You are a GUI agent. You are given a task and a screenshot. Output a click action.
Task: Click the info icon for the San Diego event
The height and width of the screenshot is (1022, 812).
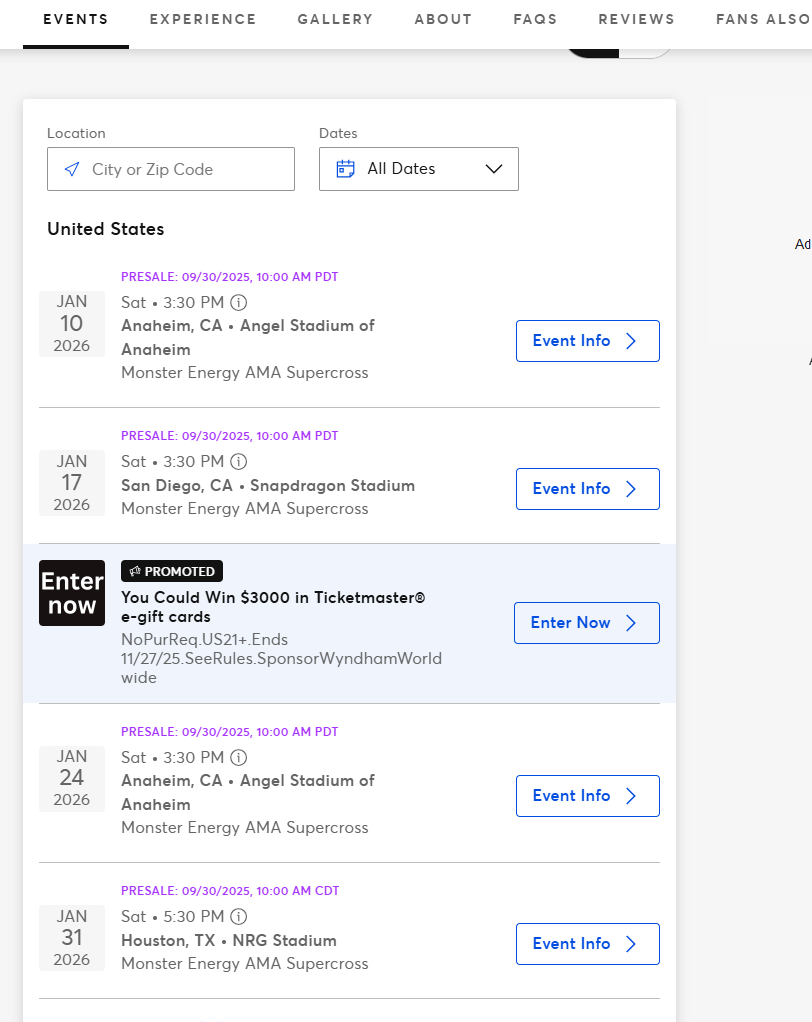pyautogui.click(x=238, y=462)
